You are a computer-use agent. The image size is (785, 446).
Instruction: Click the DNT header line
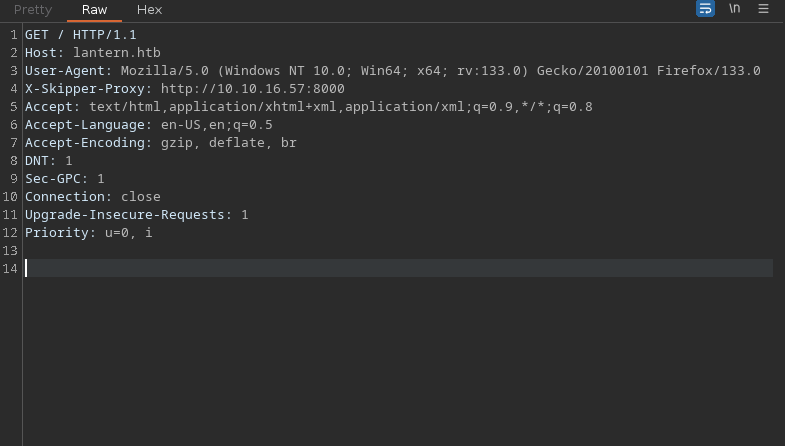tap(49, 161)
